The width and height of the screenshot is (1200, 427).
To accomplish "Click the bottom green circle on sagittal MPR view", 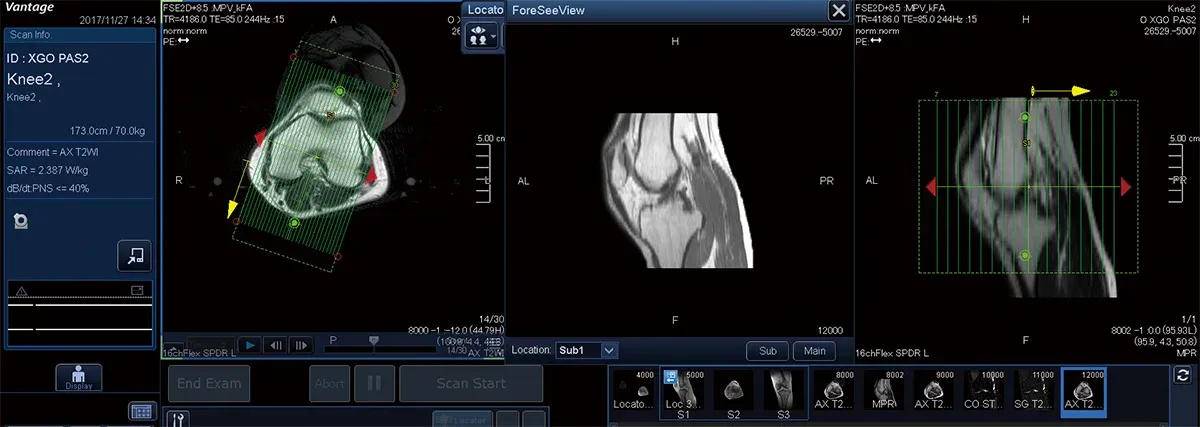I will pos(1025,256).
